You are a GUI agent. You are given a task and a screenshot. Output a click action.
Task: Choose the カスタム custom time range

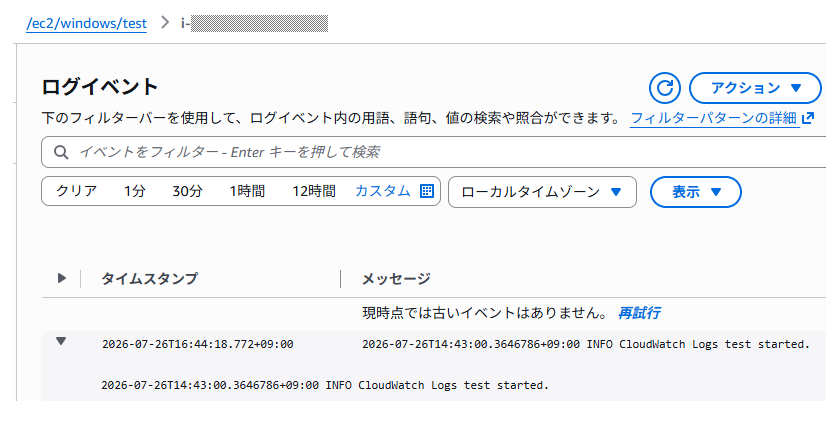point(382,191)
